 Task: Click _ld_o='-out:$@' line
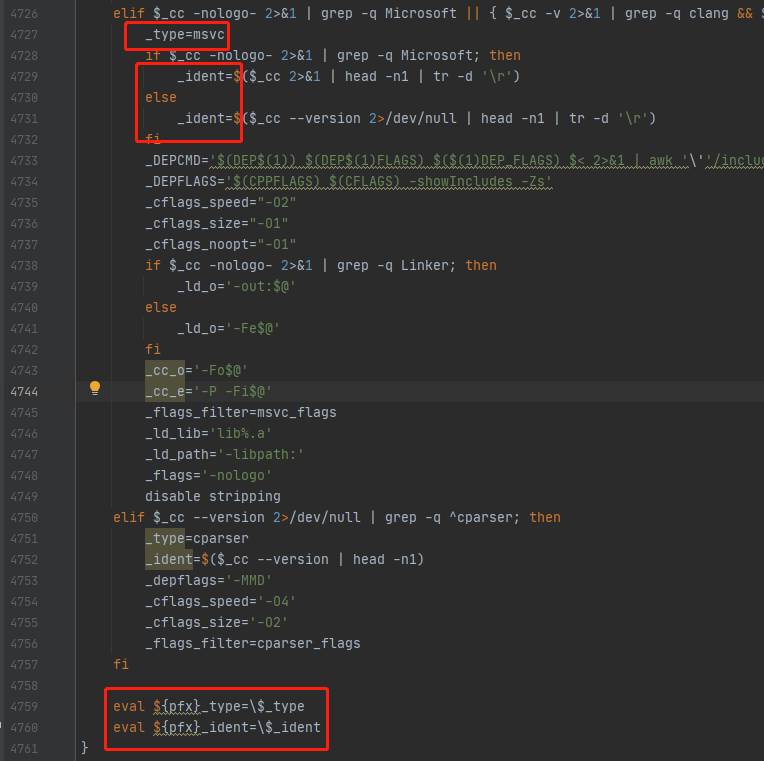236,286
